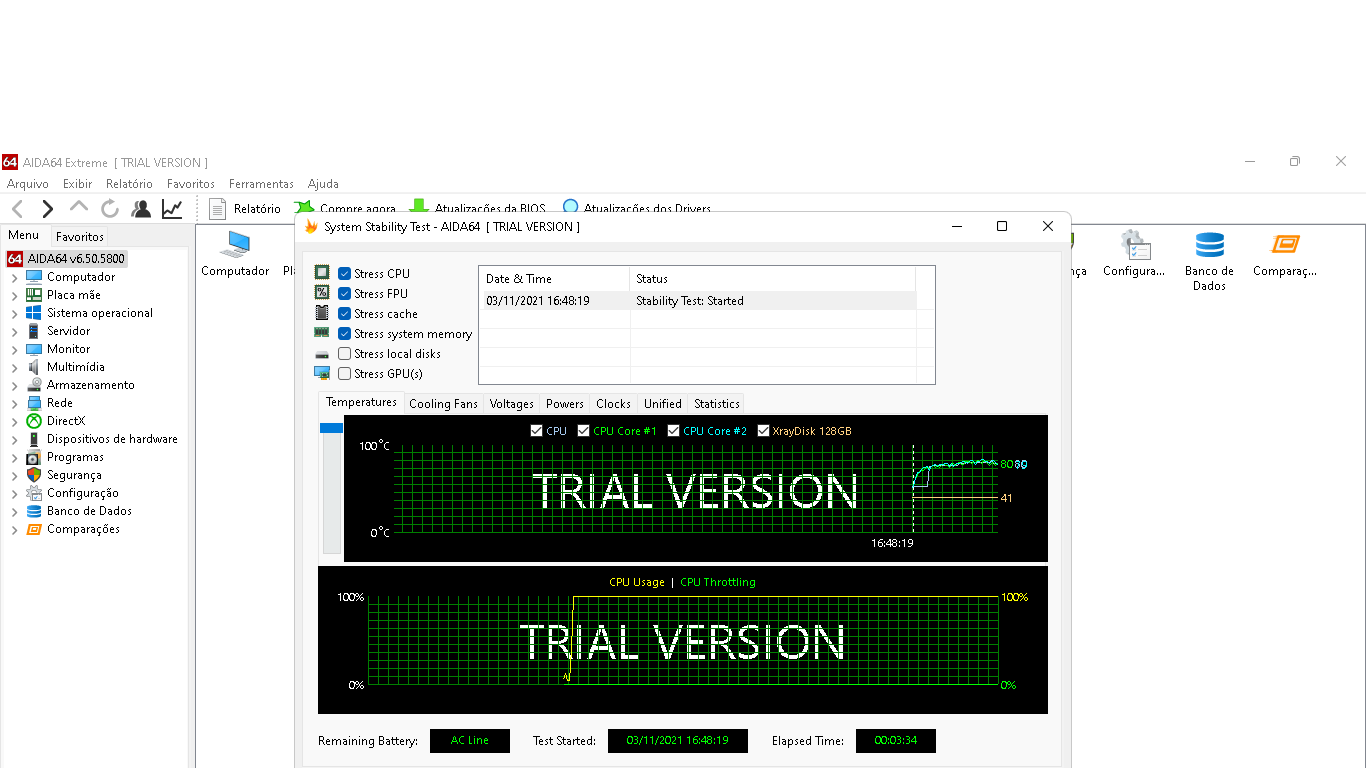1366x768 pixels.
Task: Click the Sistema operacional Windows icon in tree
Action: (x=34, y=313)
